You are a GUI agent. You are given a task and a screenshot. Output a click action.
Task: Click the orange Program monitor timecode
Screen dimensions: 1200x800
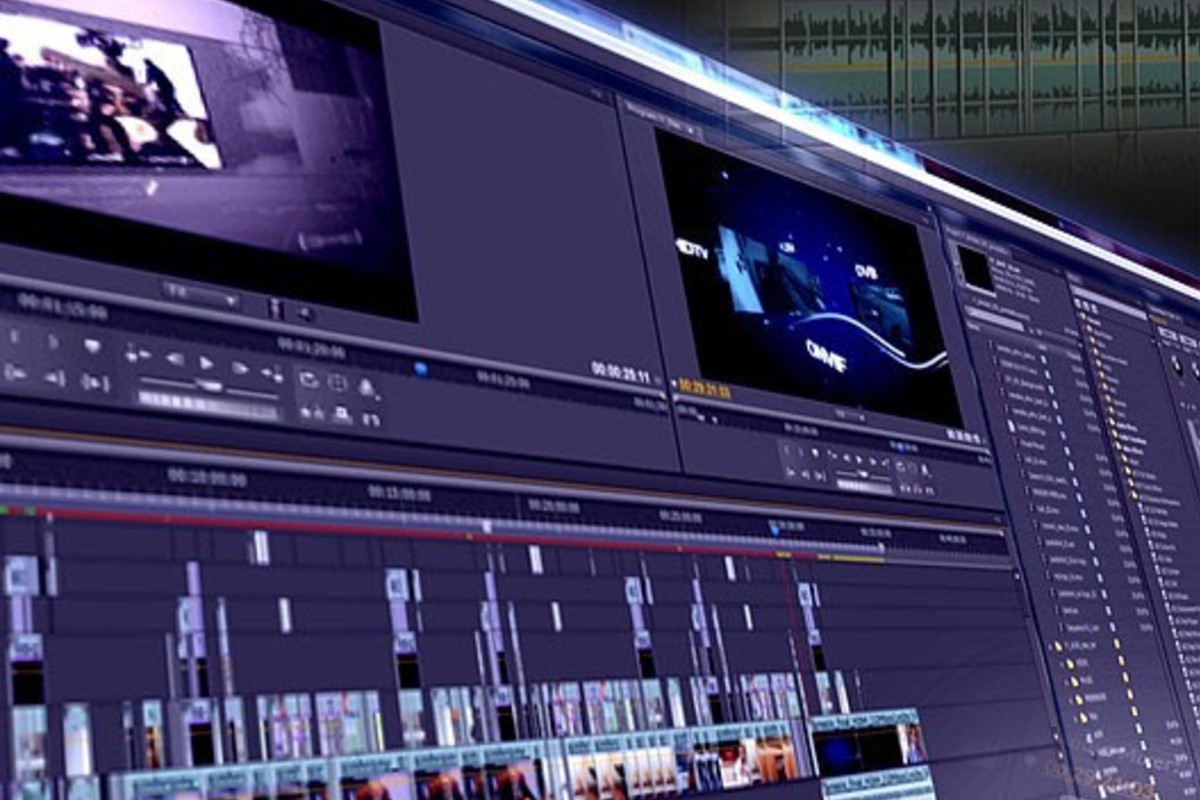[704, 388]
